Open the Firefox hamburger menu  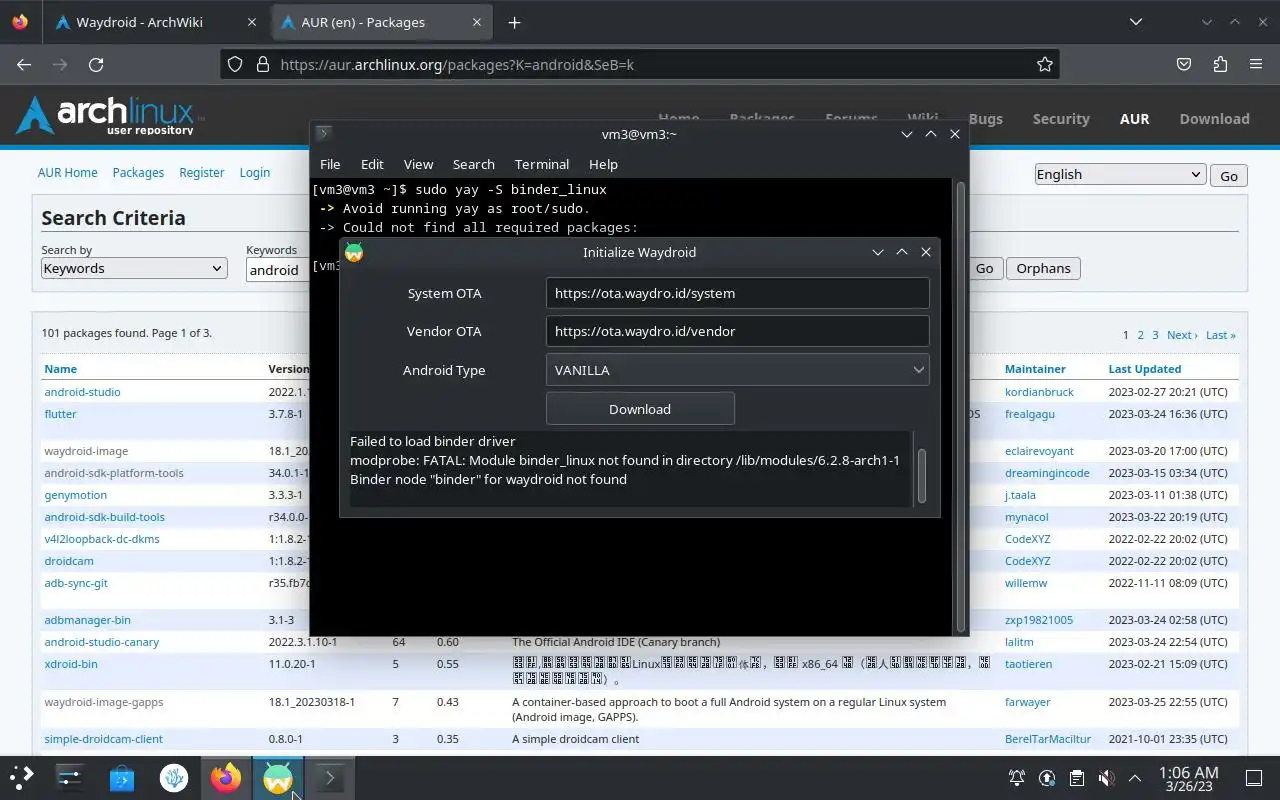(x=1256, y=64)
